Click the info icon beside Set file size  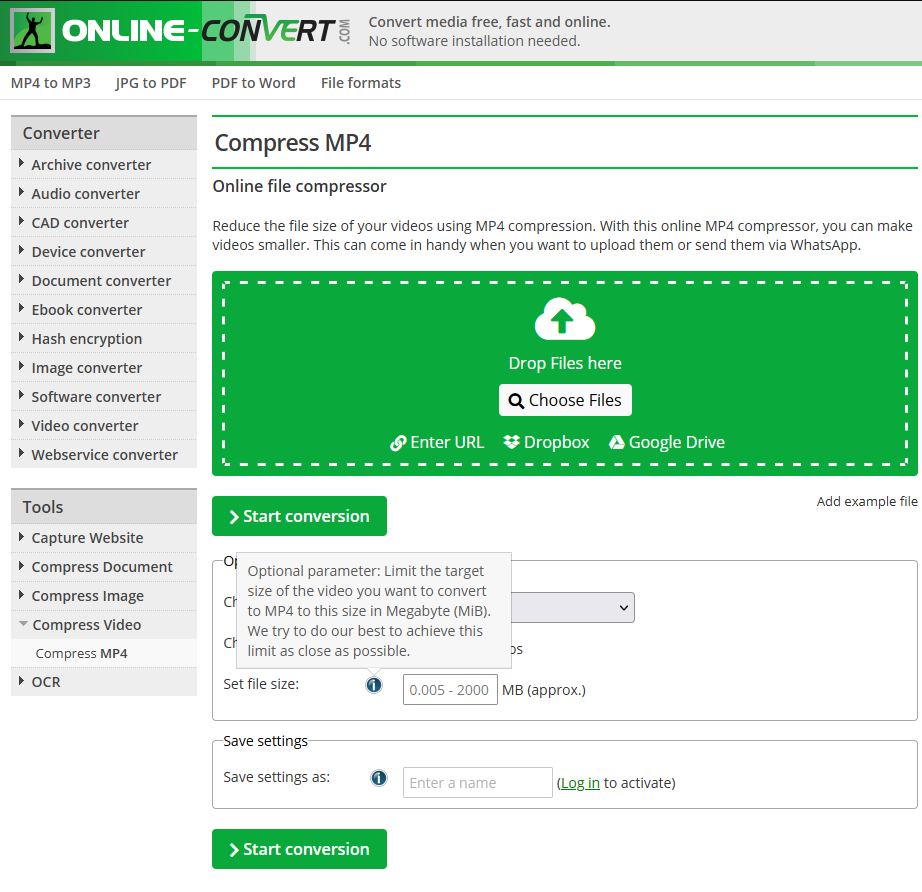click(373, 685)
